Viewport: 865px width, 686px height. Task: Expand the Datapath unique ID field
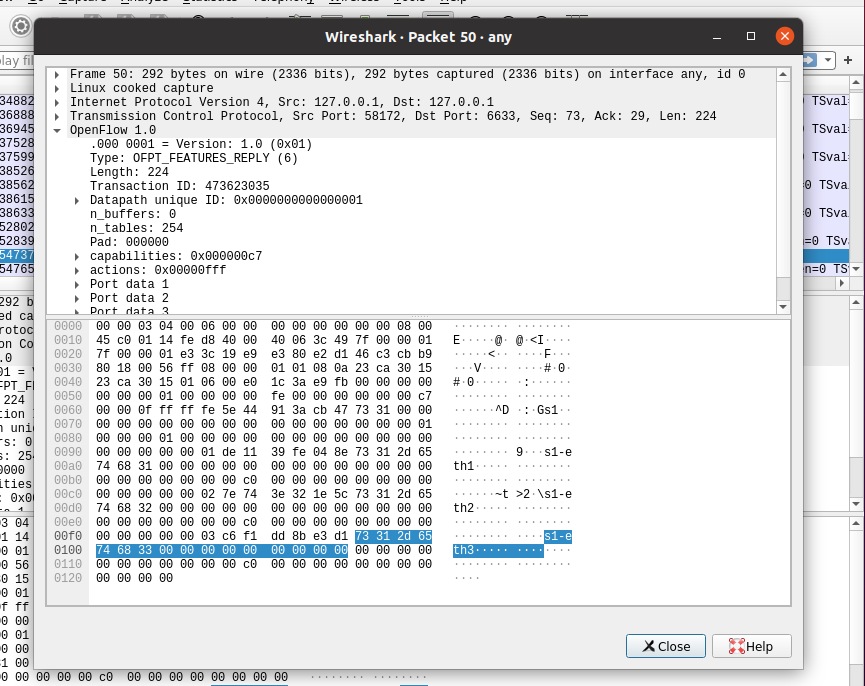tap(77, 201)
